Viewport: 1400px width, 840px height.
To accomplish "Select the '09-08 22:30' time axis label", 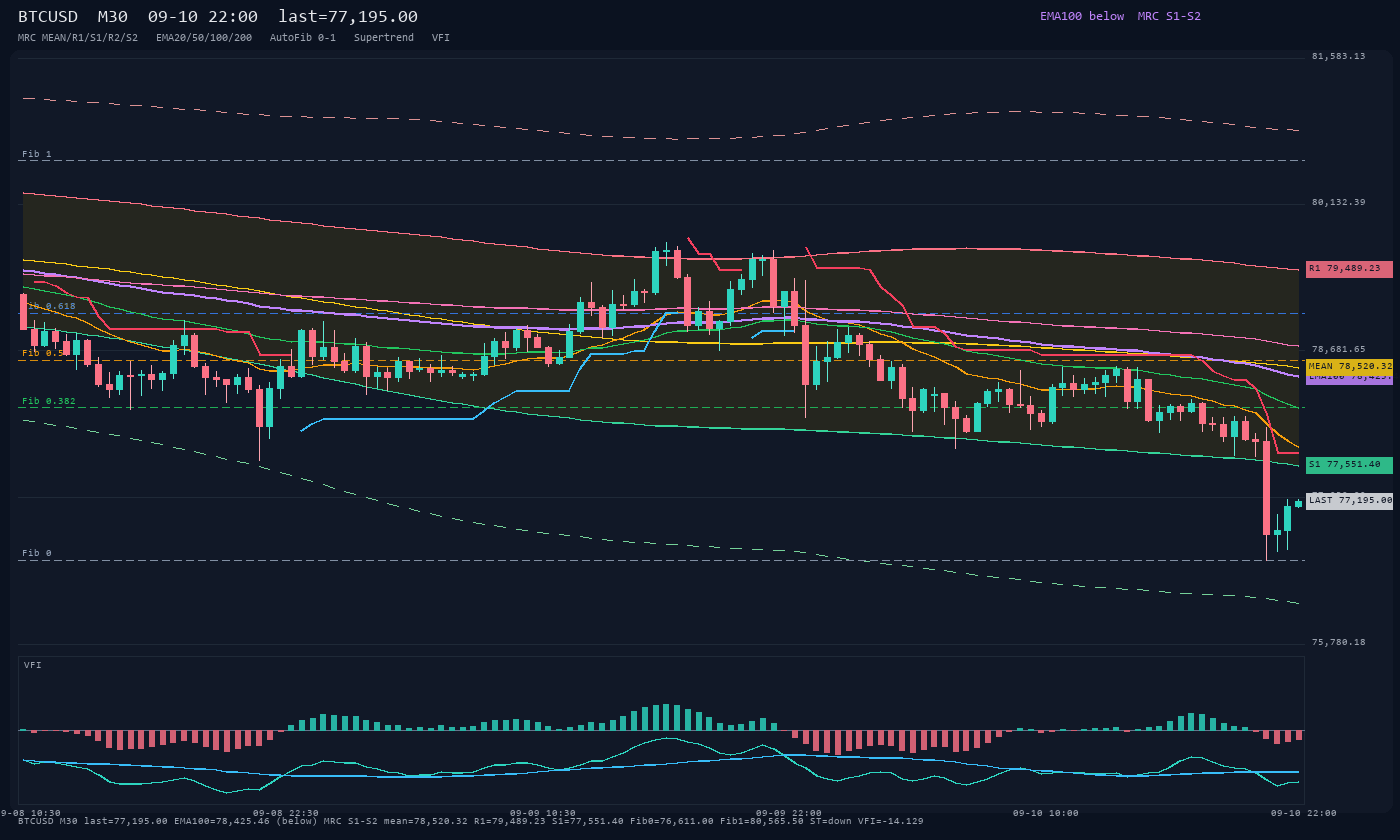I will 285,813.
